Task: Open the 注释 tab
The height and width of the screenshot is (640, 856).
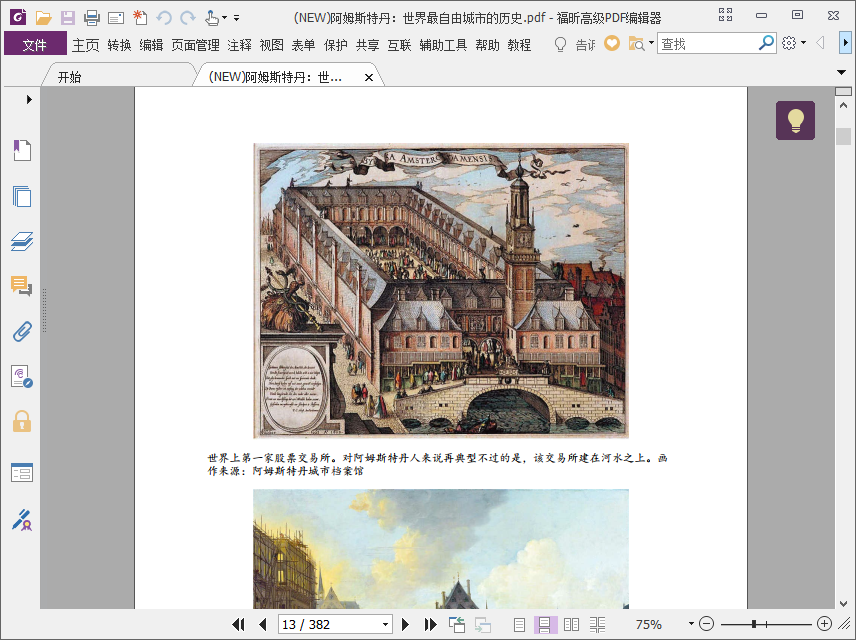Action: (x=240, y=45)
